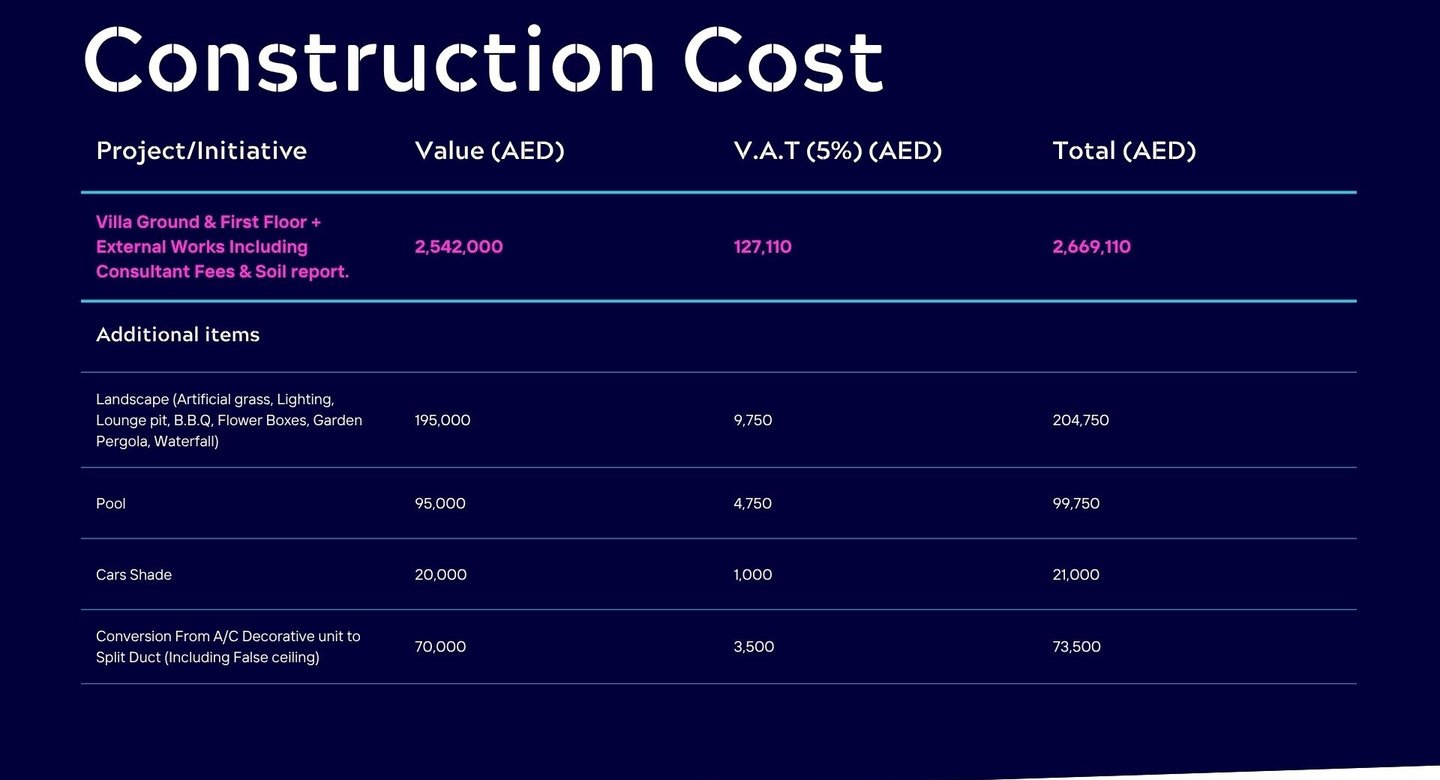
Task: Click the Total (AED) column header
Action: (x=1125, y=151)
